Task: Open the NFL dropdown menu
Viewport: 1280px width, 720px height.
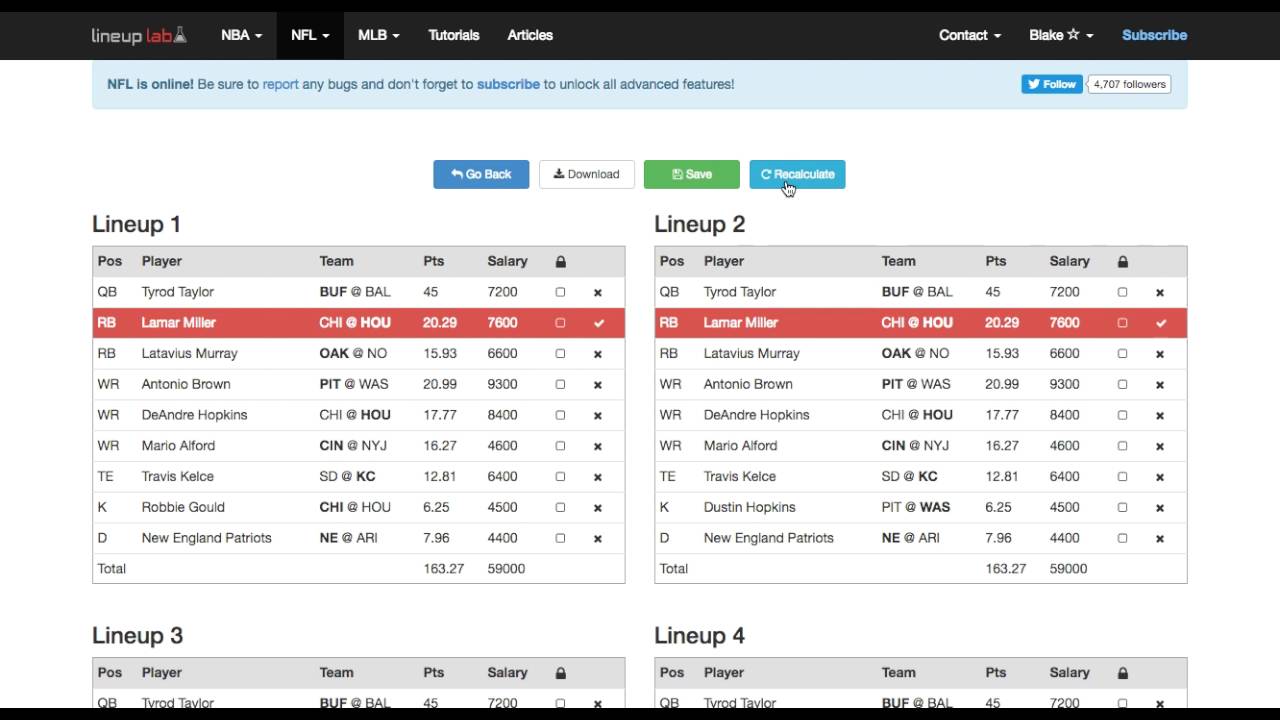Action: click(310, 35)
